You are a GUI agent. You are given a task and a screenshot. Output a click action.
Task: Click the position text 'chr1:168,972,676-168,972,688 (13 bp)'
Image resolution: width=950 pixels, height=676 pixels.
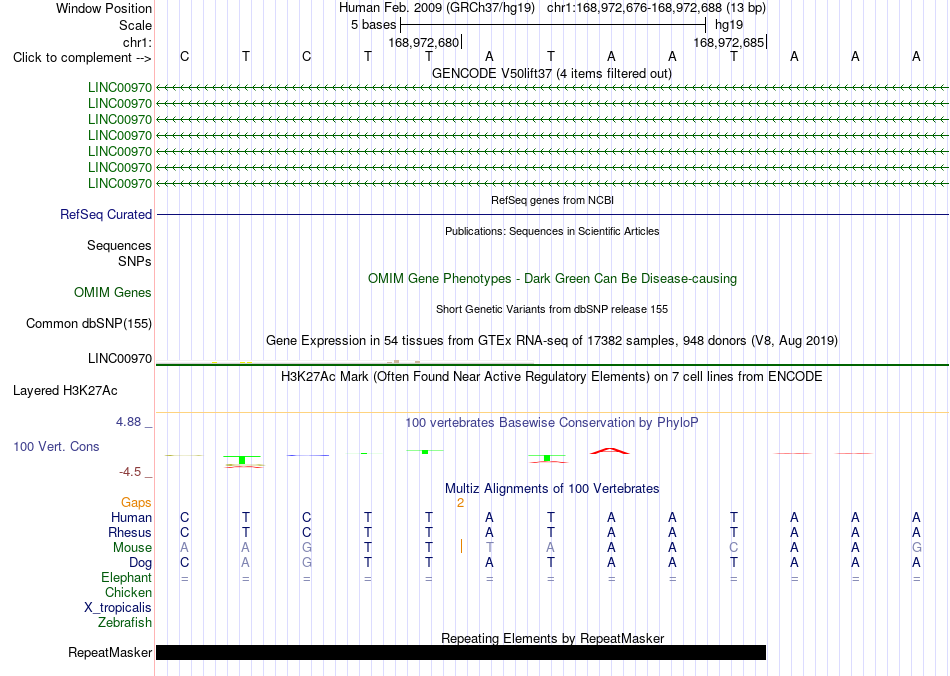656,8
